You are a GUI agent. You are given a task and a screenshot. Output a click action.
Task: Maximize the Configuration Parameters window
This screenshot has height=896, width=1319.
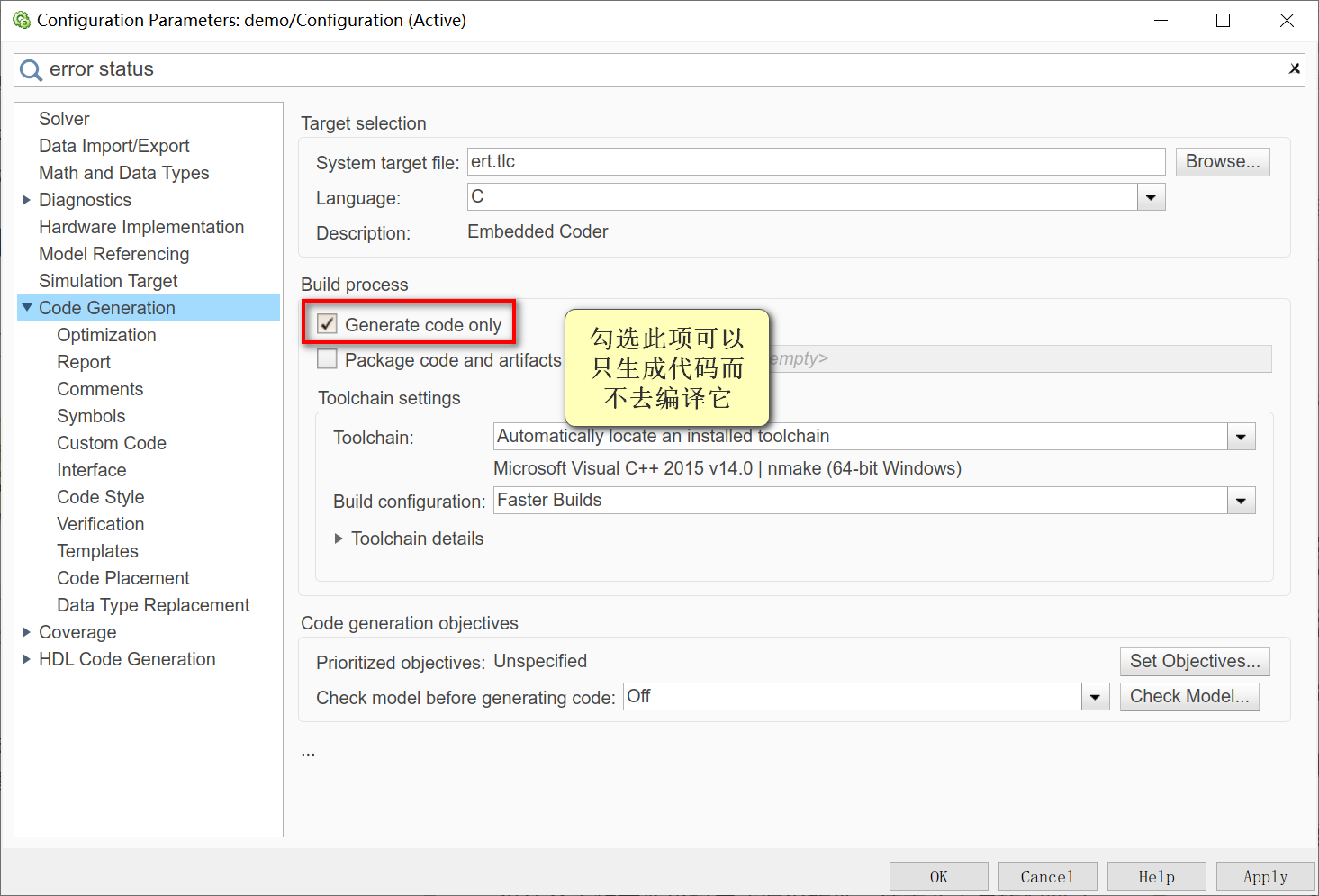1223,20
